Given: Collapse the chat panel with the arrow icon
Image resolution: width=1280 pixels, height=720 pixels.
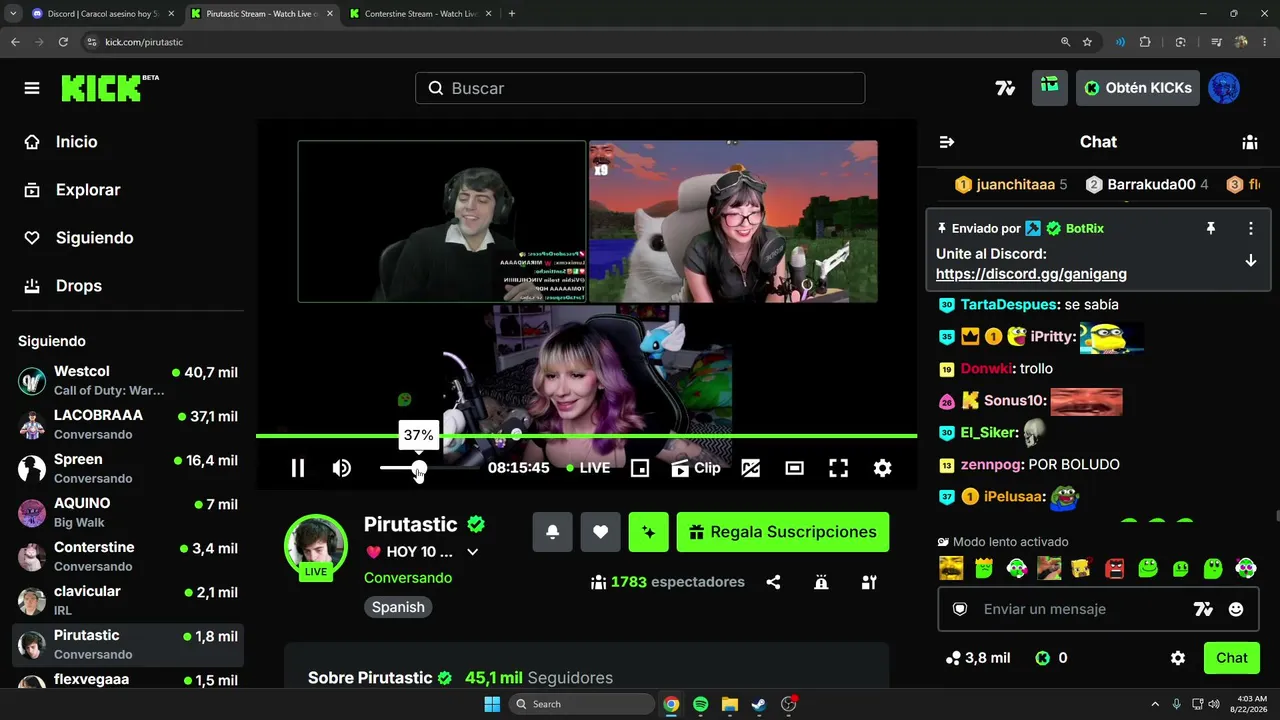Looking at the screenshot, I should [947, 142].
